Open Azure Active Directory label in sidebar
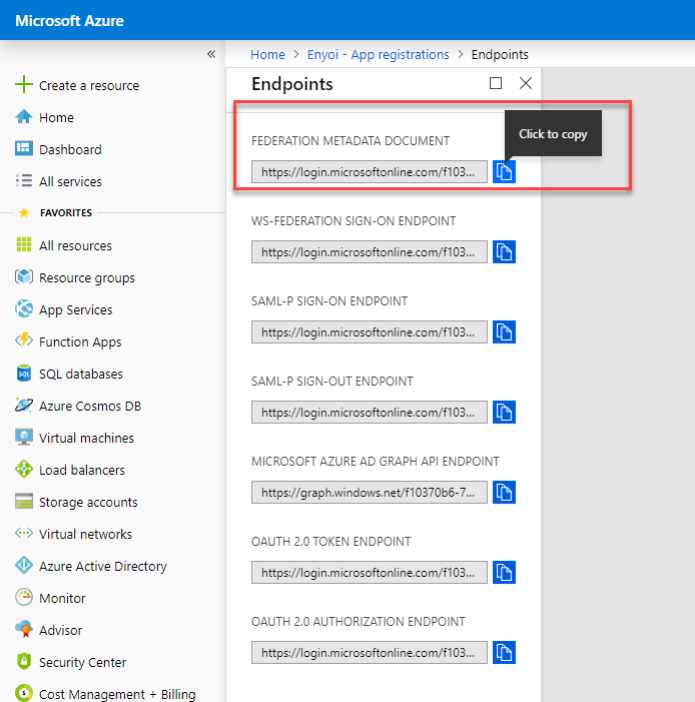 click(x=103, y=566)
